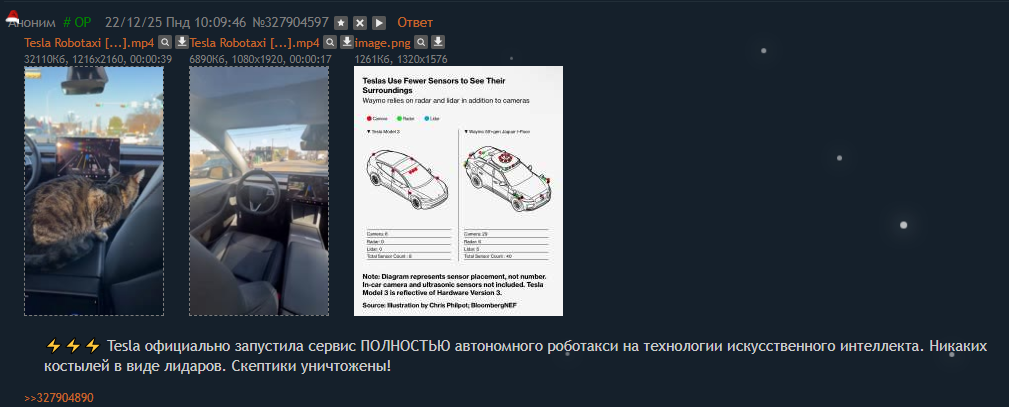This screenshot has width=1009, height=407.
Task: Click post number №327904597
Action: 290,23
